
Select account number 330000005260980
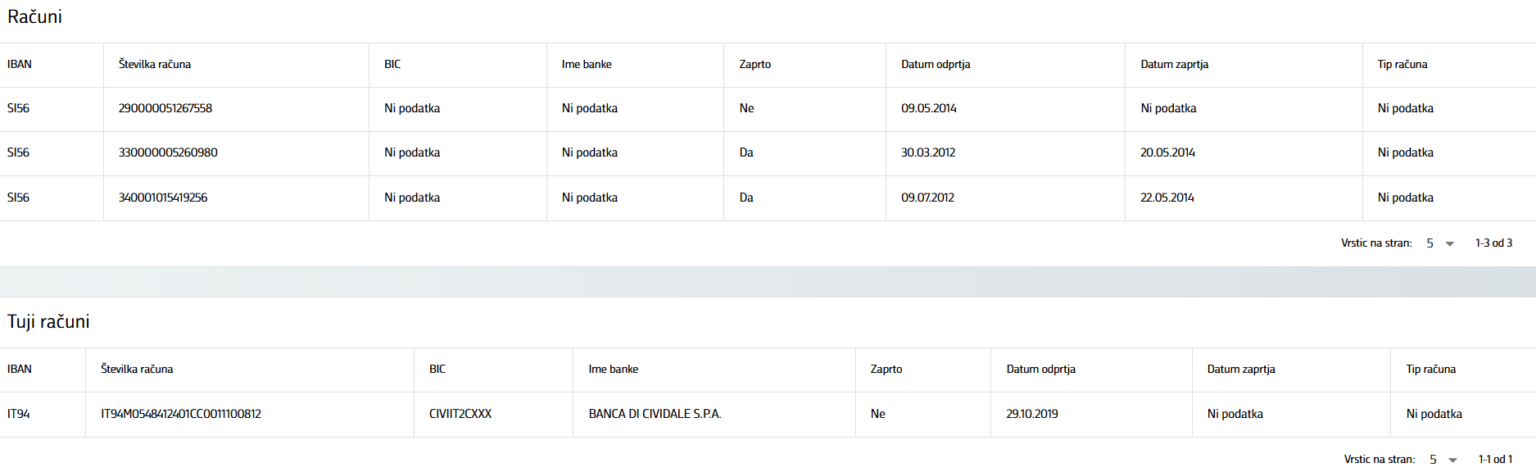pyautogui.click(x=167, y=153)
